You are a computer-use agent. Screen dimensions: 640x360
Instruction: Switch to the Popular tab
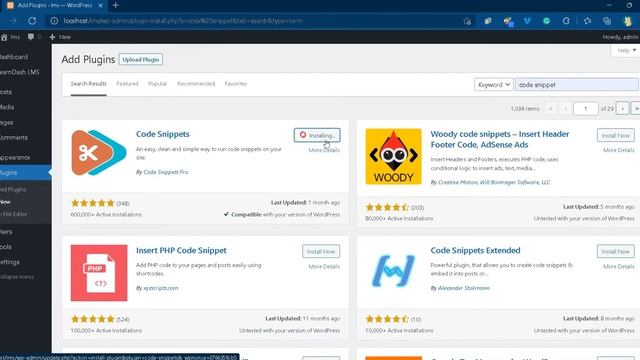pos(158,84)
